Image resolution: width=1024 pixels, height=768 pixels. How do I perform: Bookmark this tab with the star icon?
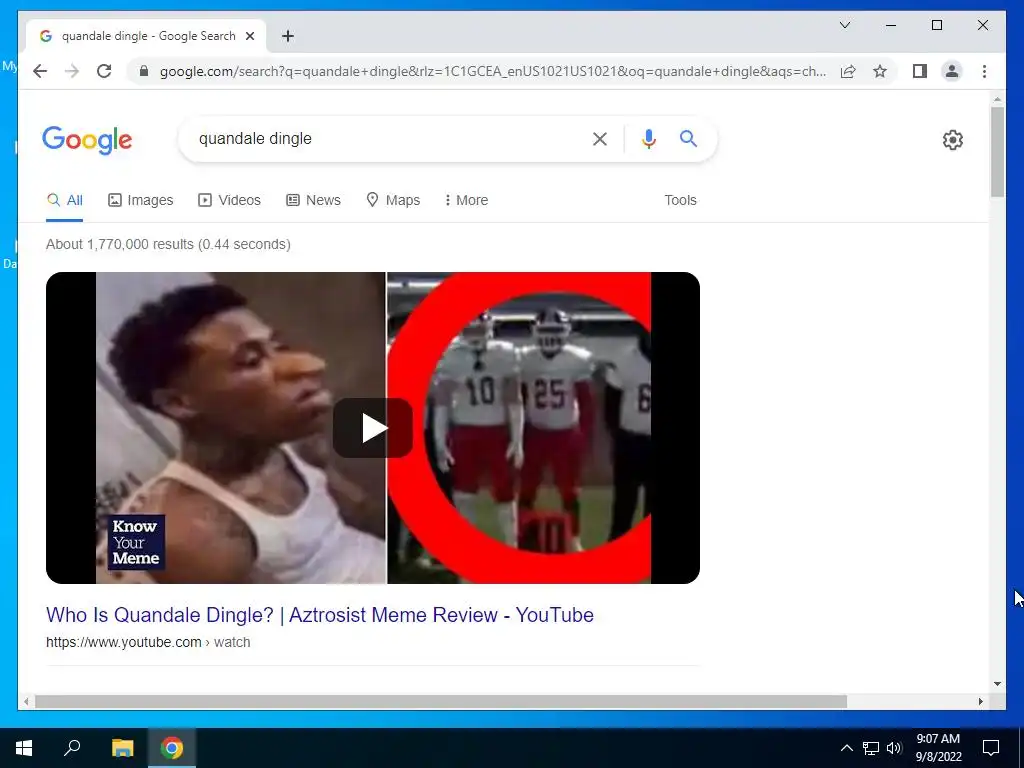880,71
